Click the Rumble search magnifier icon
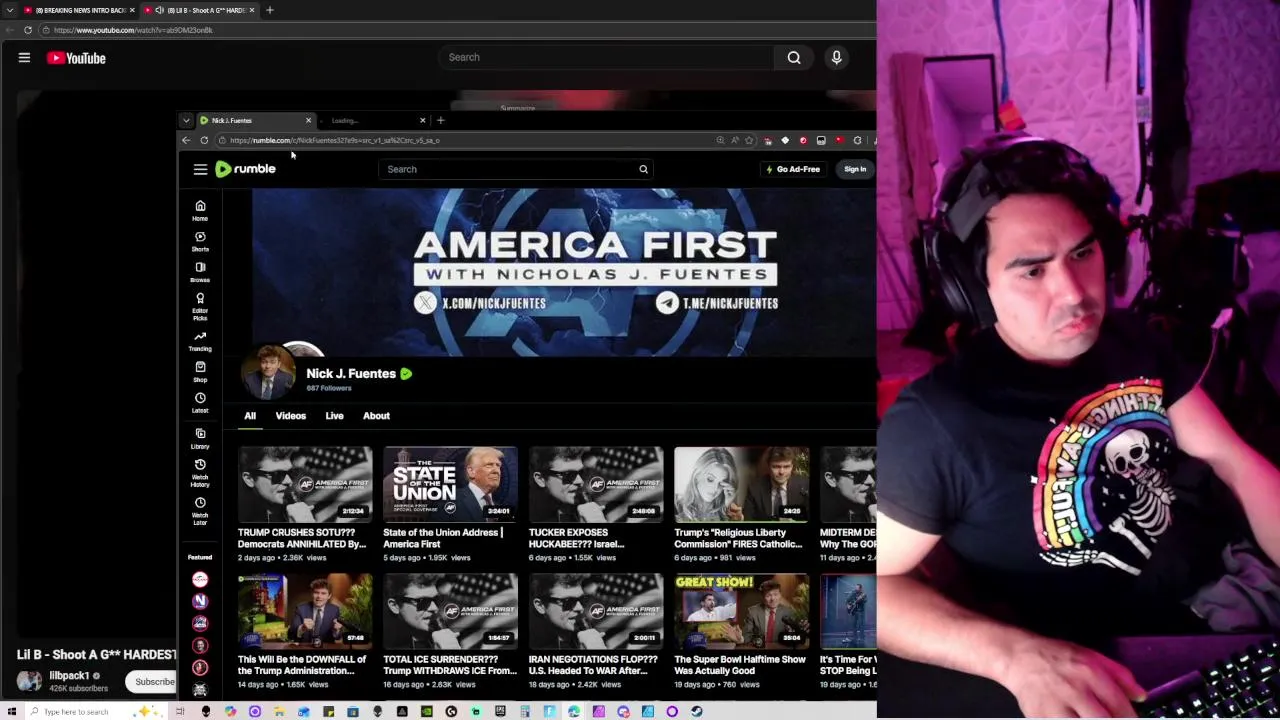The image size is (1280, 720). coord(644,169)
